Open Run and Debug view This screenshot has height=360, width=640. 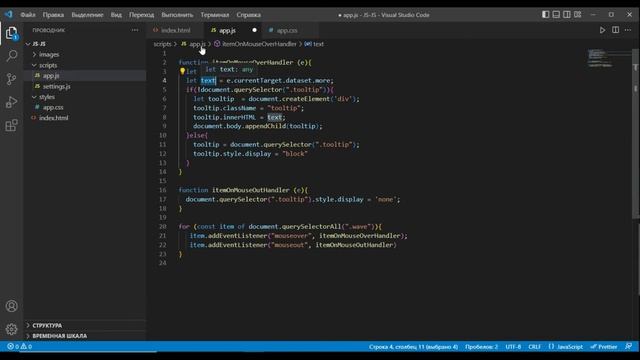pyautogui.click(x=11, y=102)
